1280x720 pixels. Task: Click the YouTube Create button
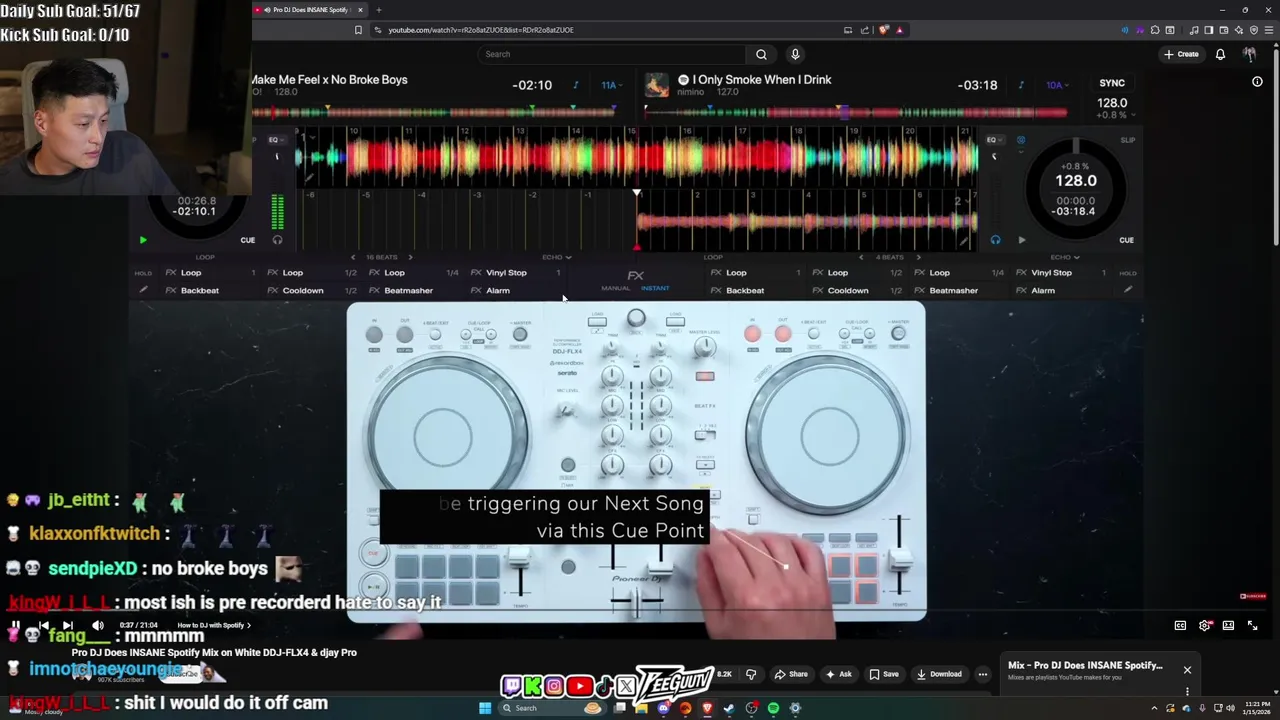click(1181, 54)
